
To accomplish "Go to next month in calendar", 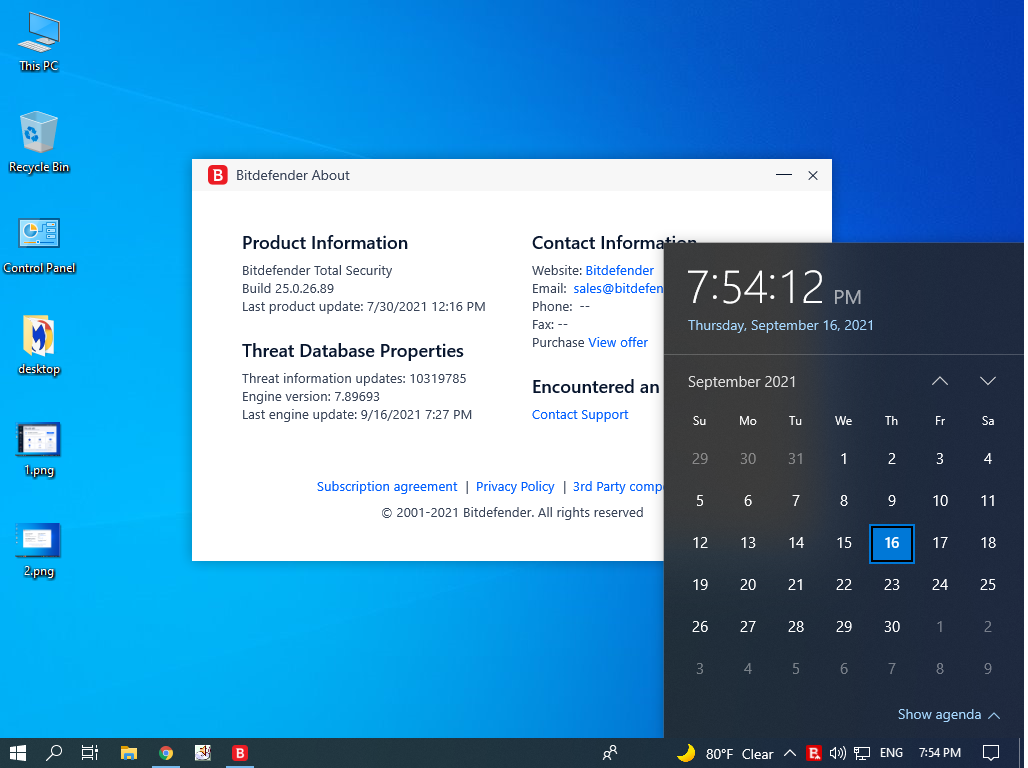I will 987,381.
